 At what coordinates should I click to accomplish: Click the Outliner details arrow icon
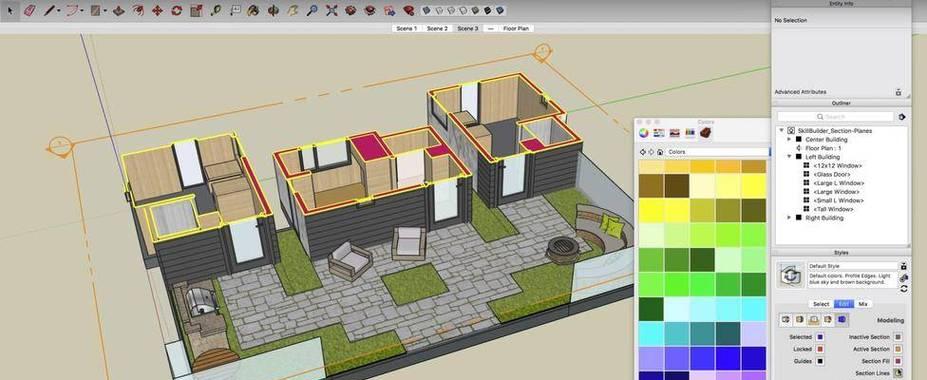[902, 117]
